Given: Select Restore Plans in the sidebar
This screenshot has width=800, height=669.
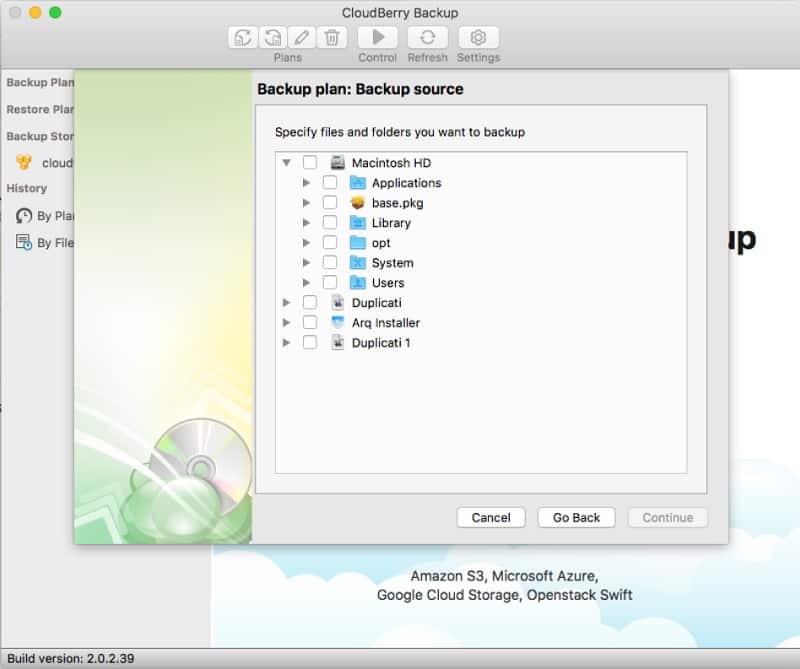Looking at the screenshot, I should click(40, 109).
